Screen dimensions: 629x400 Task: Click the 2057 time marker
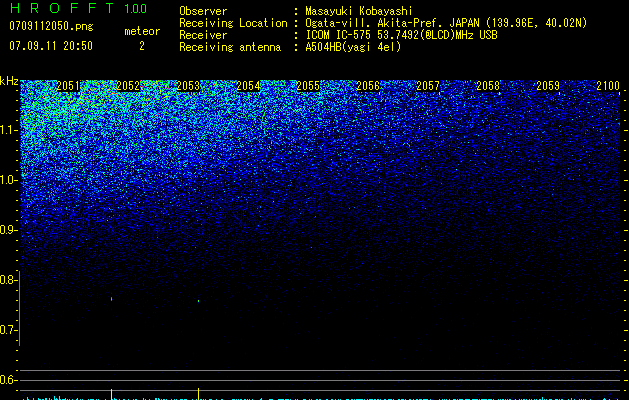pos(428,86)
